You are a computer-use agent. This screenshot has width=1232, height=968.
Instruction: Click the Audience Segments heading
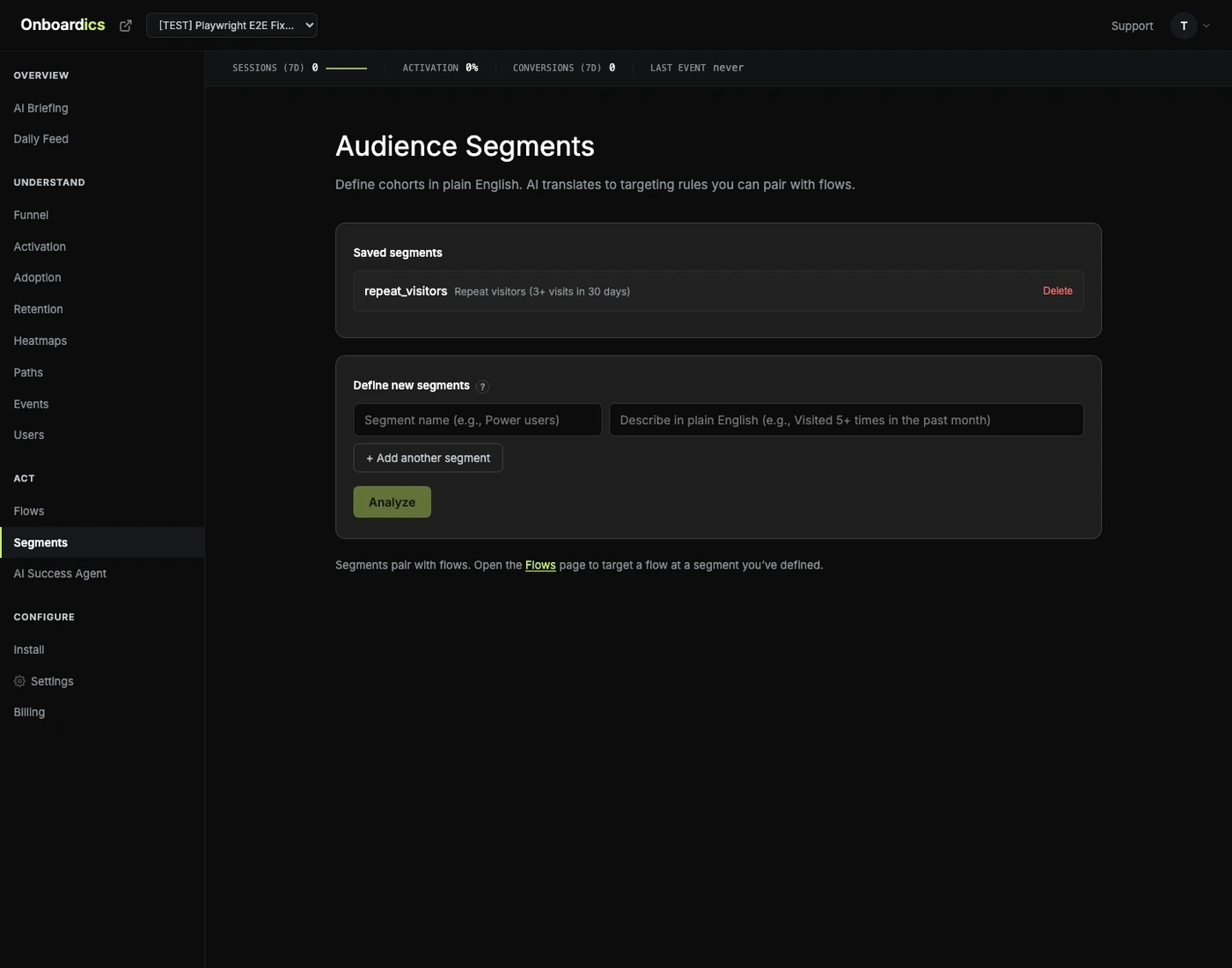465,146
